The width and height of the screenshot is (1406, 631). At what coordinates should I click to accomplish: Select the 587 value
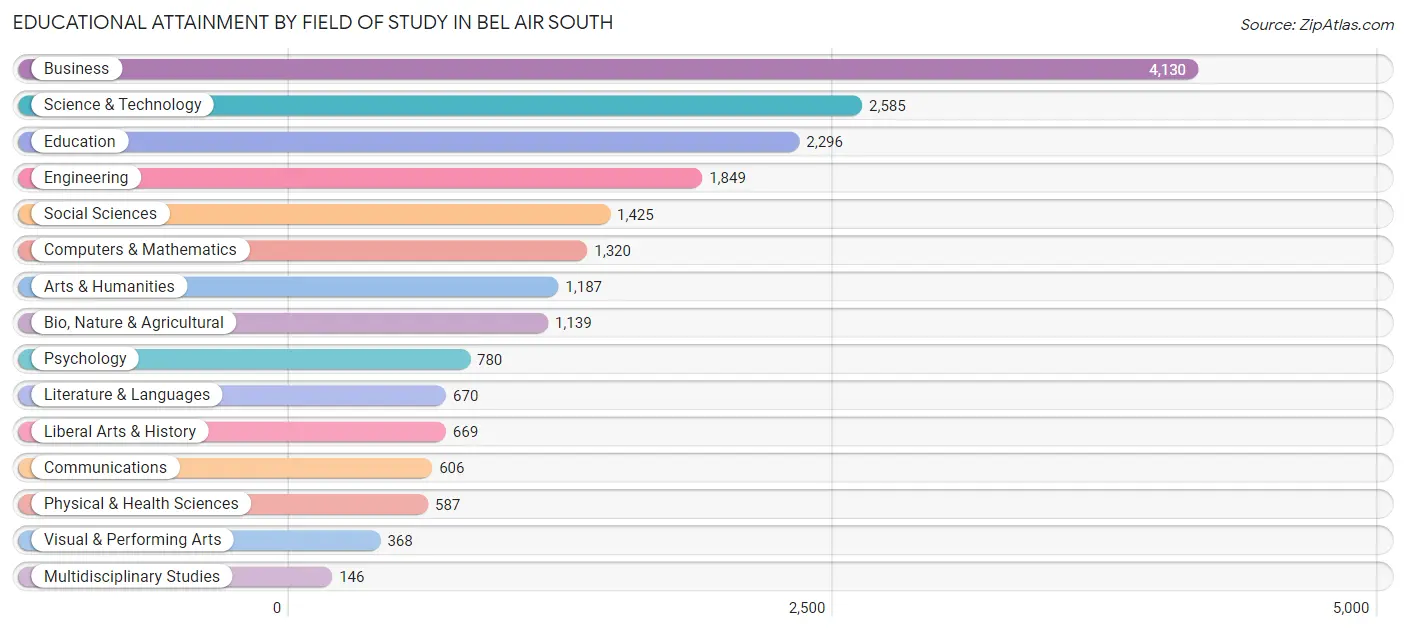[x=448, y=505]
